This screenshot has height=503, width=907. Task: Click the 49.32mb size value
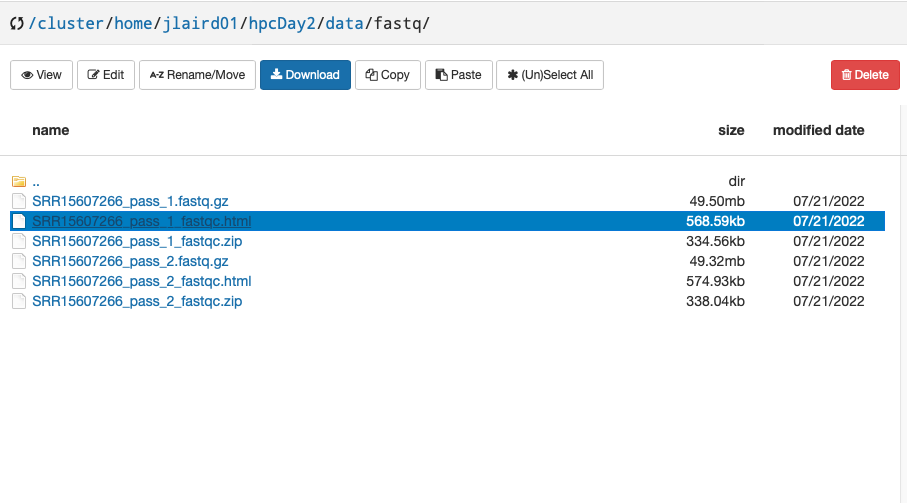point(717,261)
